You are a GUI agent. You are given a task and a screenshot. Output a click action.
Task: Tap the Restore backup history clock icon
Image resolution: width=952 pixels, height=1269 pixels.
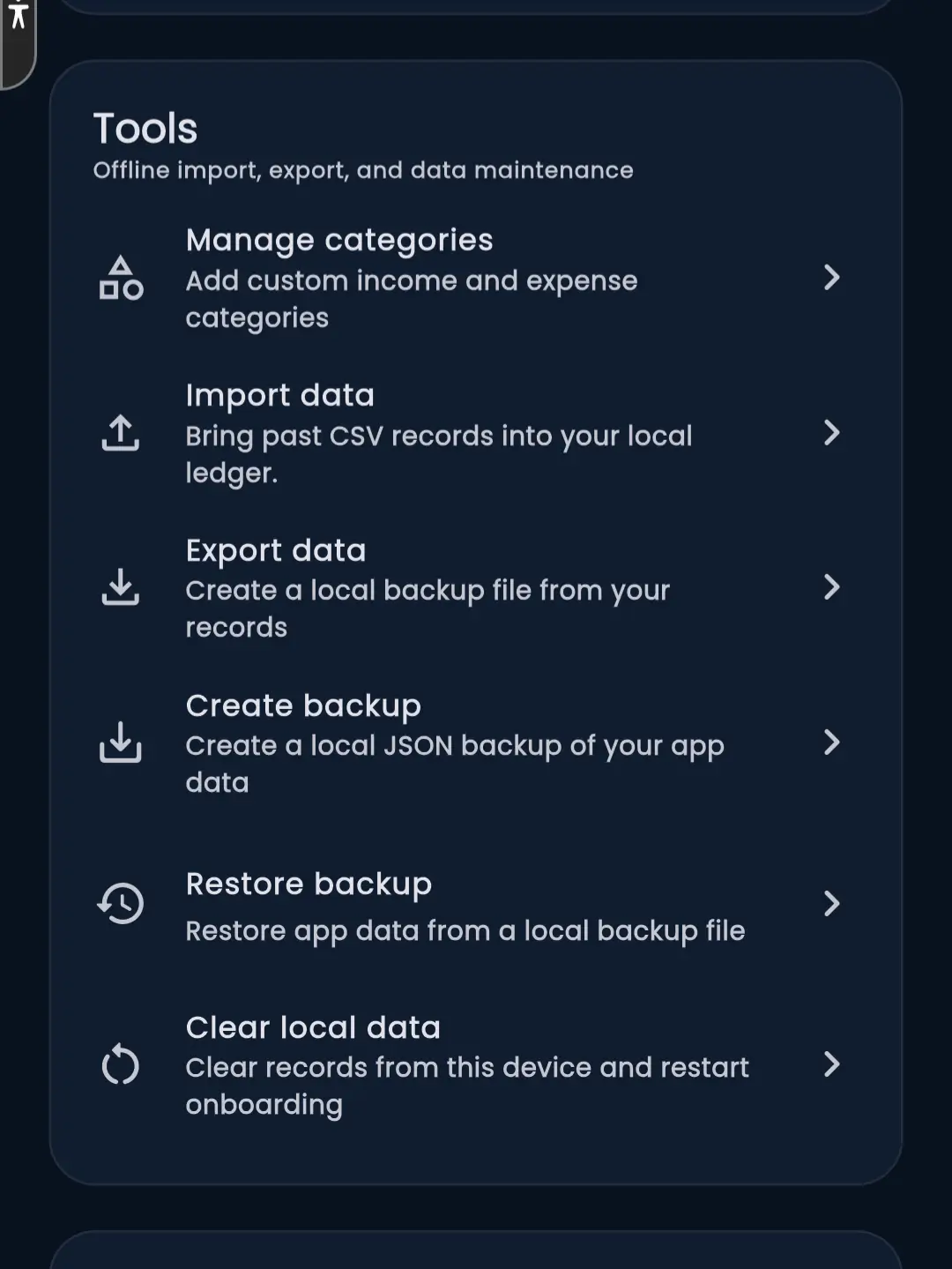[121, 903]
